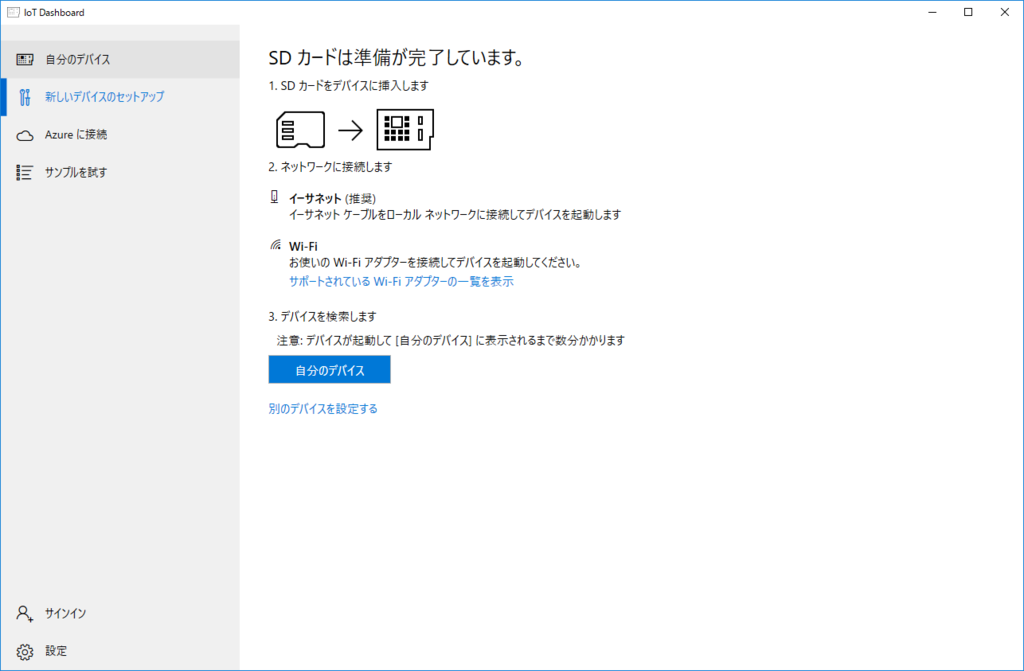The width and height of the screenshot is (1024, 671).
Task: Click the 注意: デバイスが起動して note text
Action: point(451,340)
